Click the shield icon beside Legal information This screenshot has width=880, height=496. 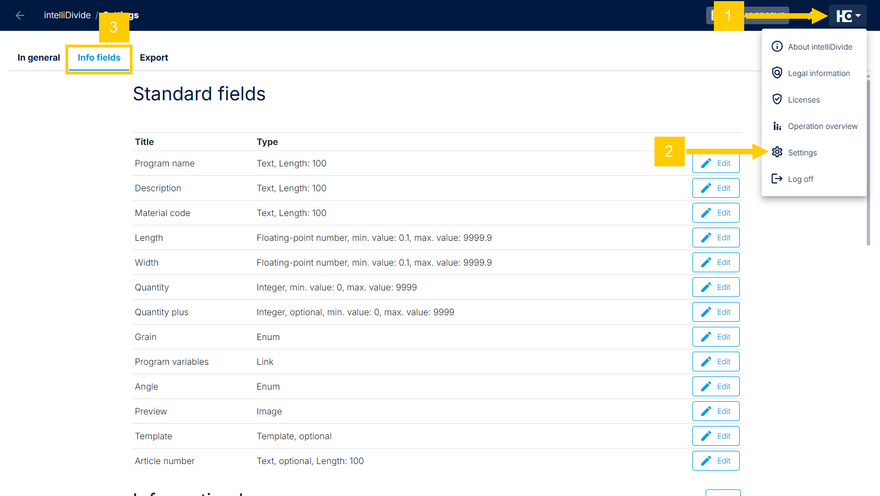pyautogui.click(x=777, y=73)
